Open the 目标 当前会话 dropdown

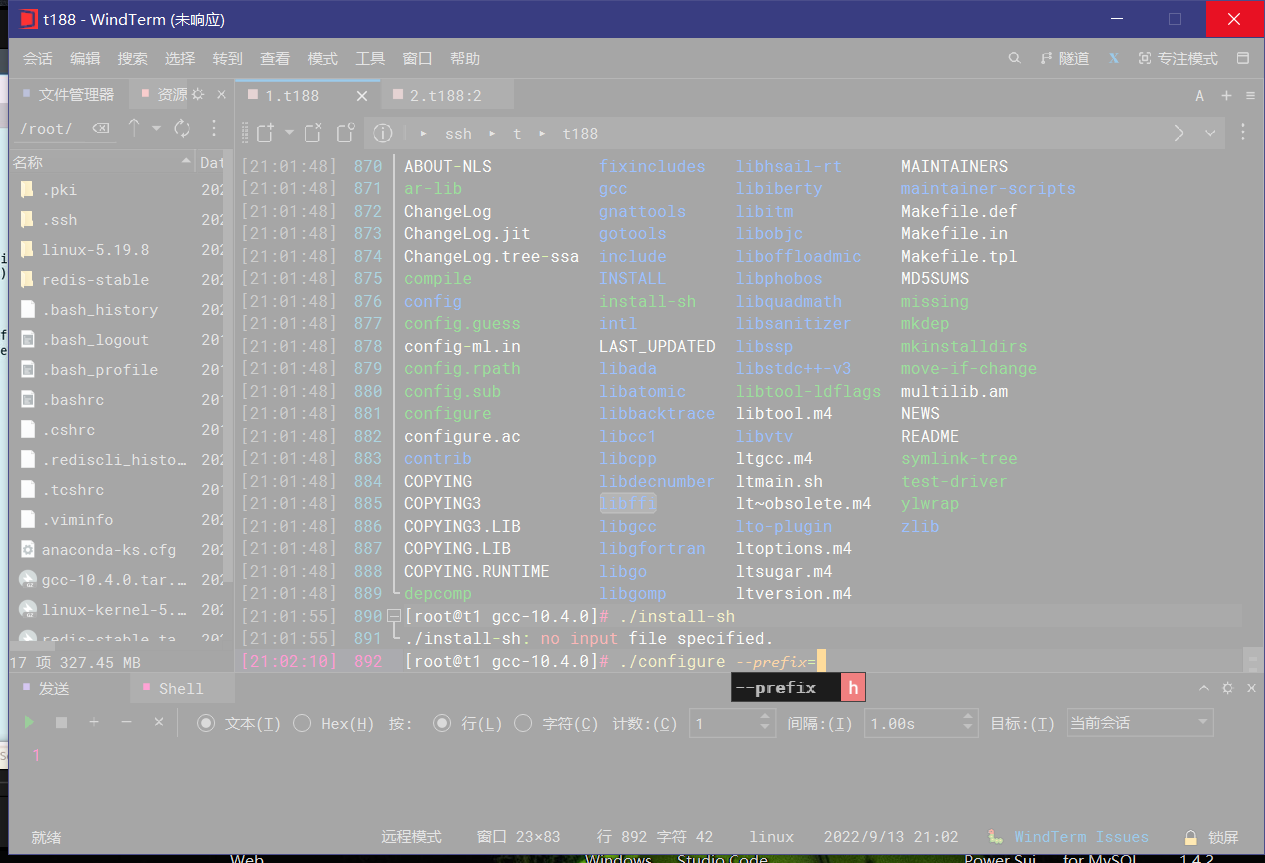(x=1139, y=723)
